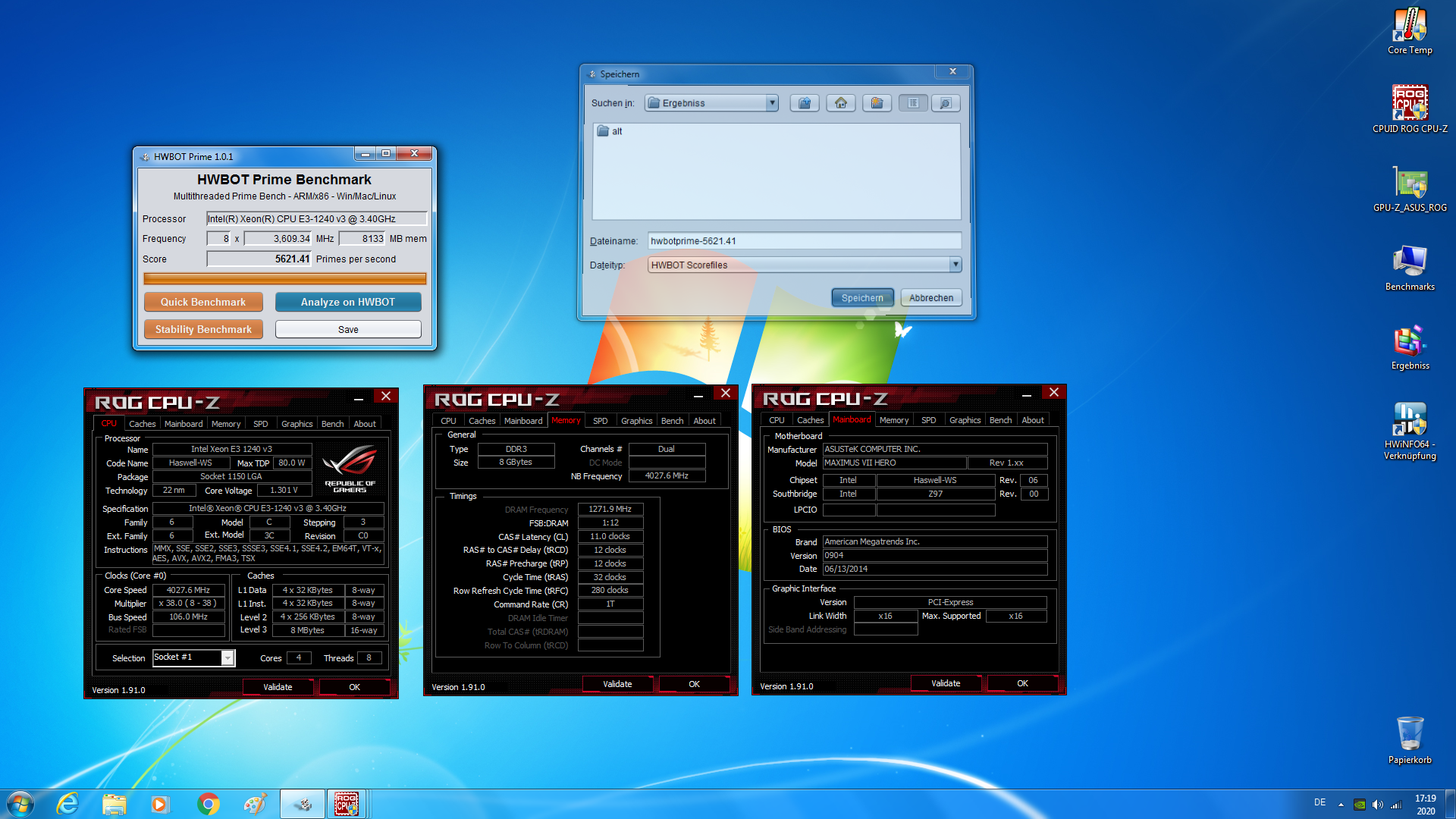The height and width of the screenshot is (819, 1456).
Task: Open Windows Explorer from taskbar
Action: click(114, 804)
